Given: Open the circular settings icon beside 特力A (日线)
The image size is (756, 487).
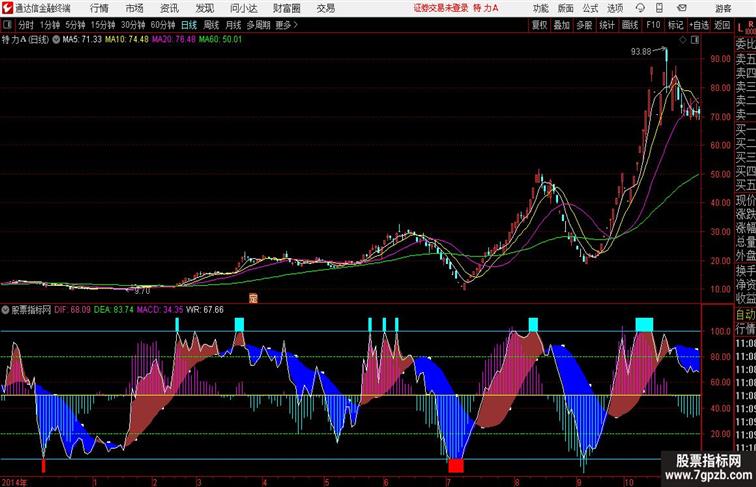Looking at the screenshot, I should pyautogui.click(x=56, y=40).
